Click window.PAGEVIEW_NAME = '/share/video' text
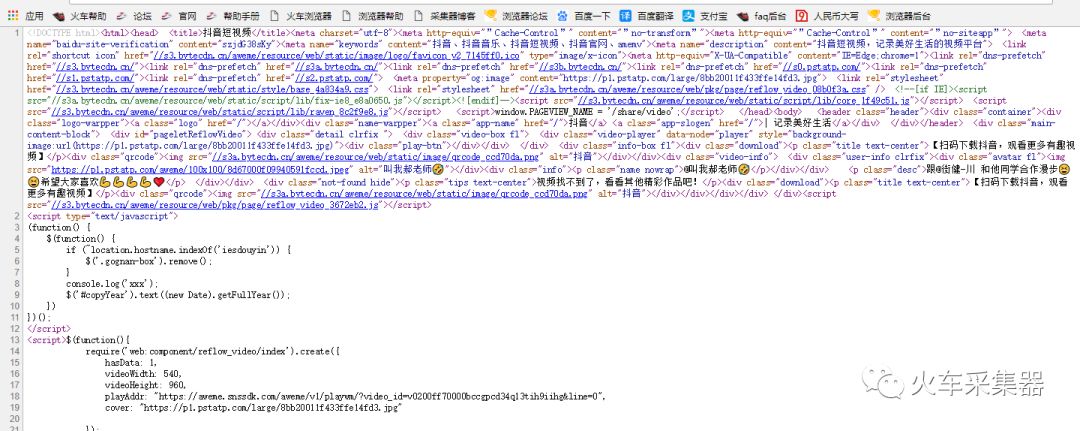The width and height of the screenshot is (1080, 431). [588, 112]
